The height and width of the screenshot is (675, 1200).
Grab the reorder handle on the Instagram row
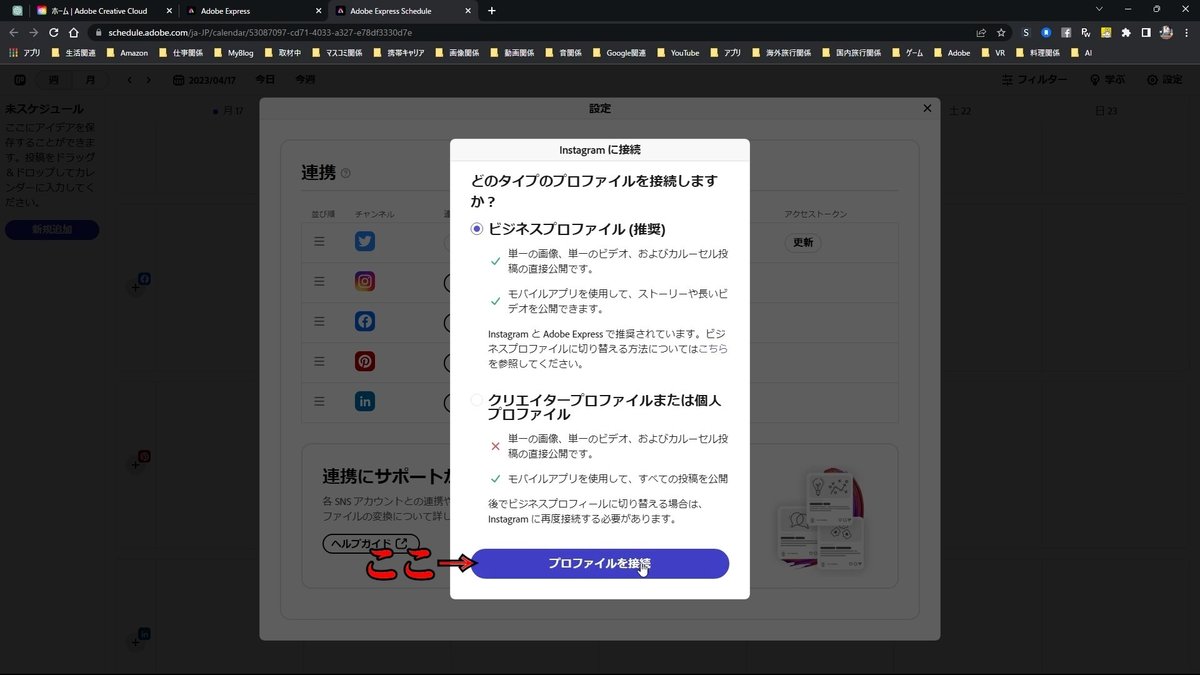pyautogui.click(x=320, y=282)
